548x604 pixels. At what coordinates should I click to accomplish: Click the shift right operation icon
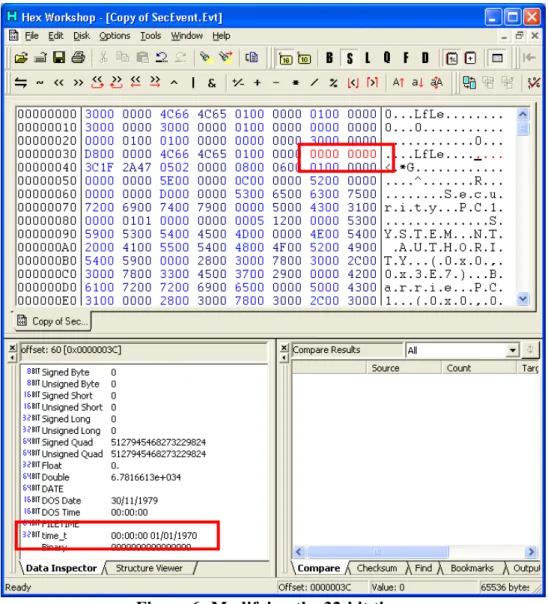click(78, 82)
